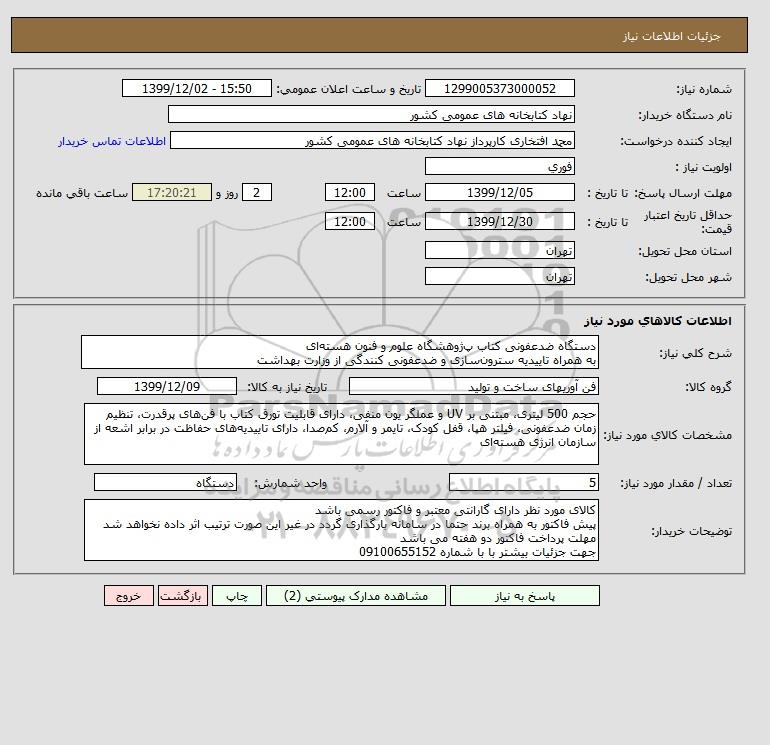Screen dimensions: 770x745
Task: Open اطلاعات تماس خریدار link
Action: coord(112,141)
